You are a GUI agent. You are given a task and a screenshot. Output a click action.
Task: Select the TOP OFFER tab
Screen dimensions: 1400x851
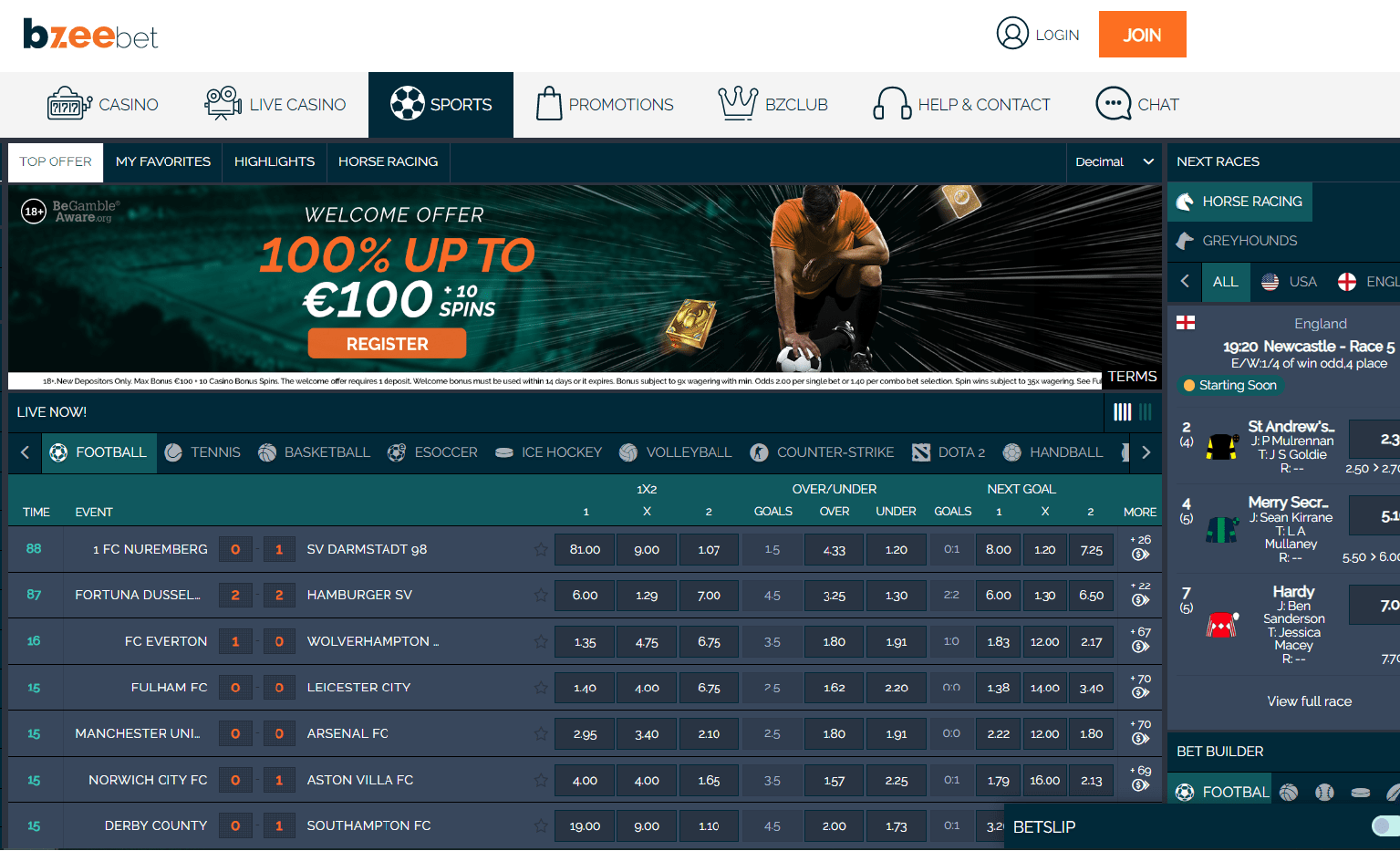(56, 161)
